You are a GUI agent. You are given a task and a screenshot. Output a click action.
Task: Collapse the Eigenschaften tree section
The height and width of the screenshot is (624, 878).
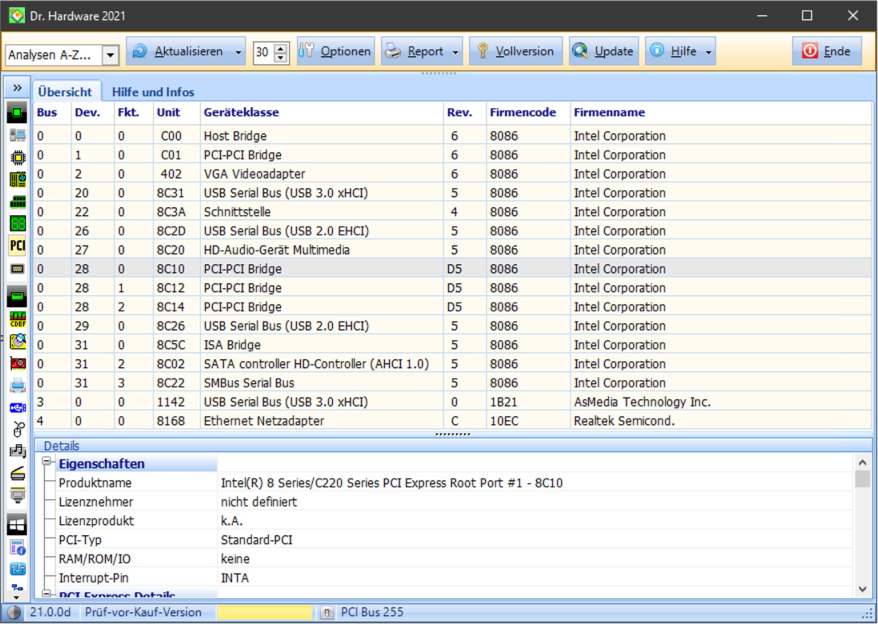click(46, 464)
